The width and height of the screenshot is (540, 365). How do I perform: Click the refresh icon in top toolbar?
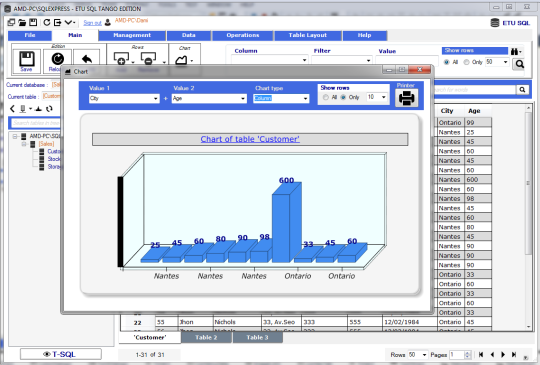tap(46, 22)
